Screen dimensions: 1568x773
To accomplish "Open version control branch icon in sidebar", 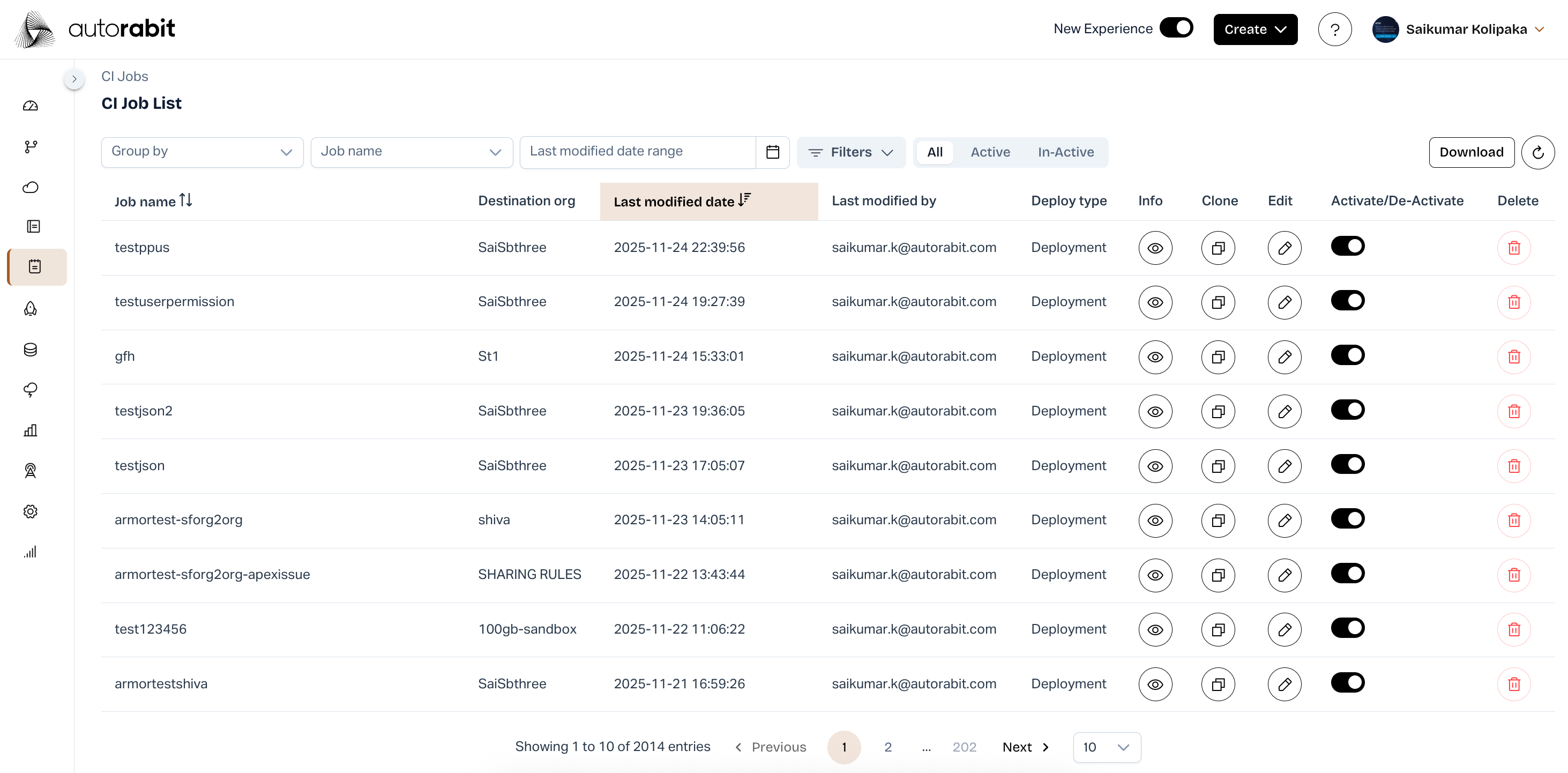I will point(31,147).
